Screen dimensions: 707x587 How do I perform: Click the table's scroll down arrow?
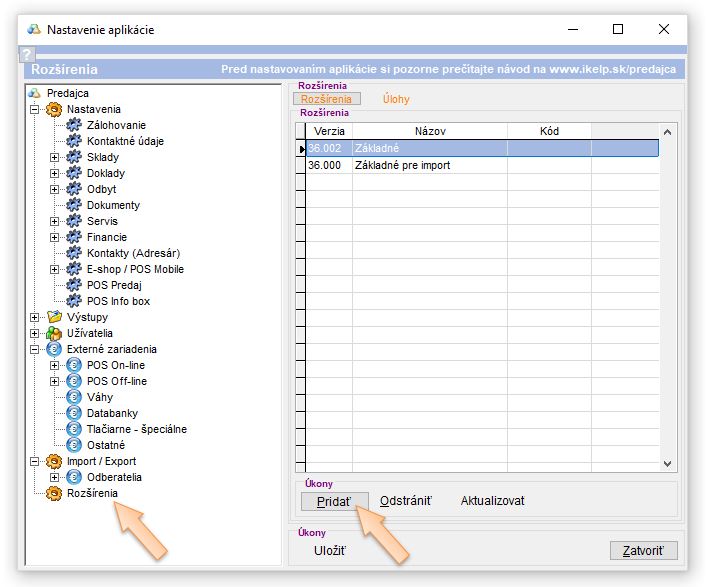click(669, 464)
